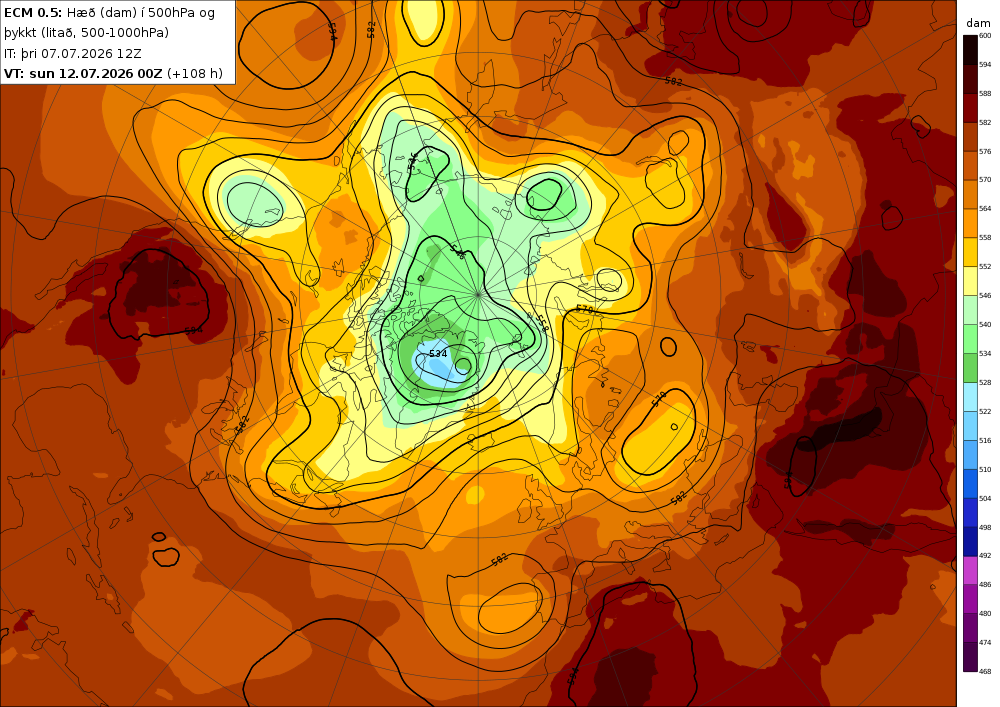Click the 564 tick label on the colorbar
1000x707 pixels.
coord(985,209)
